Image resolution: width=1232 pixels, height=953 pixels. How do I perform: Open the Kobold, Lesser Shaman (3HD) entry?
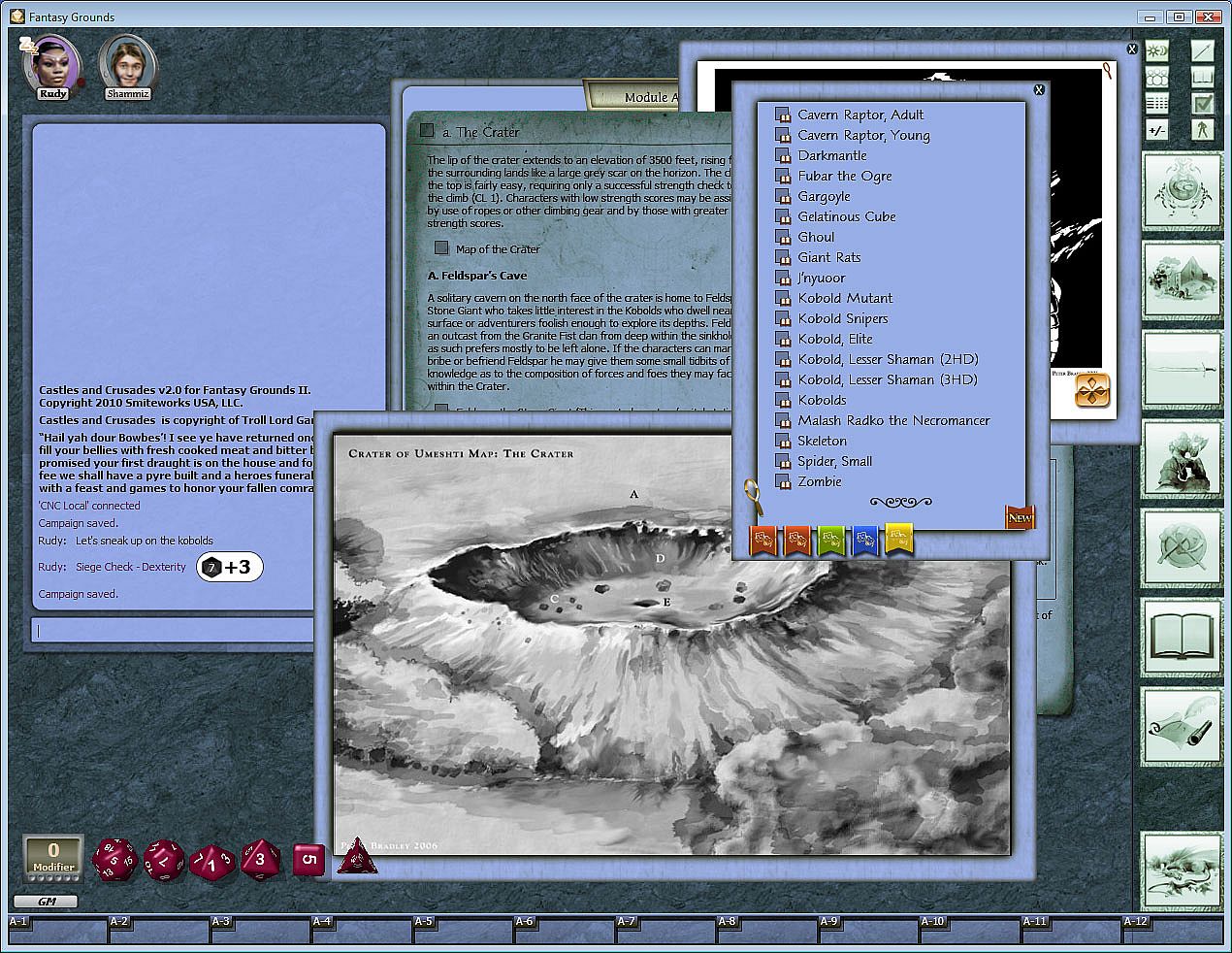click(x=888, y=379)
